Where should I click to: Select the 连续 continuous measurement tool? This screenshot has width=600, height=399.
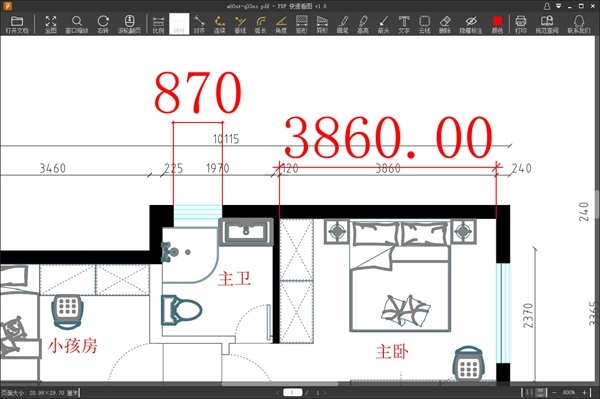click(220, 24)
